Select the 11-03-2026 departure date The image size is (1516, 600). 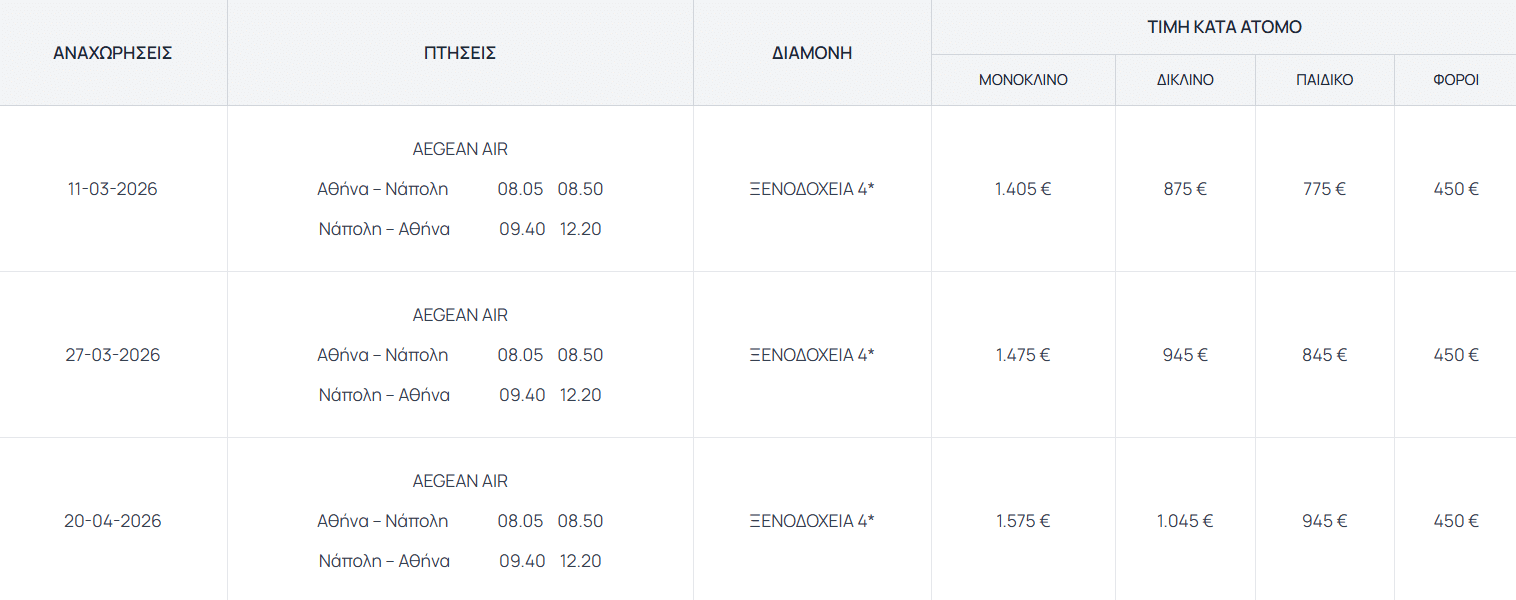click(x=113, y=189)
